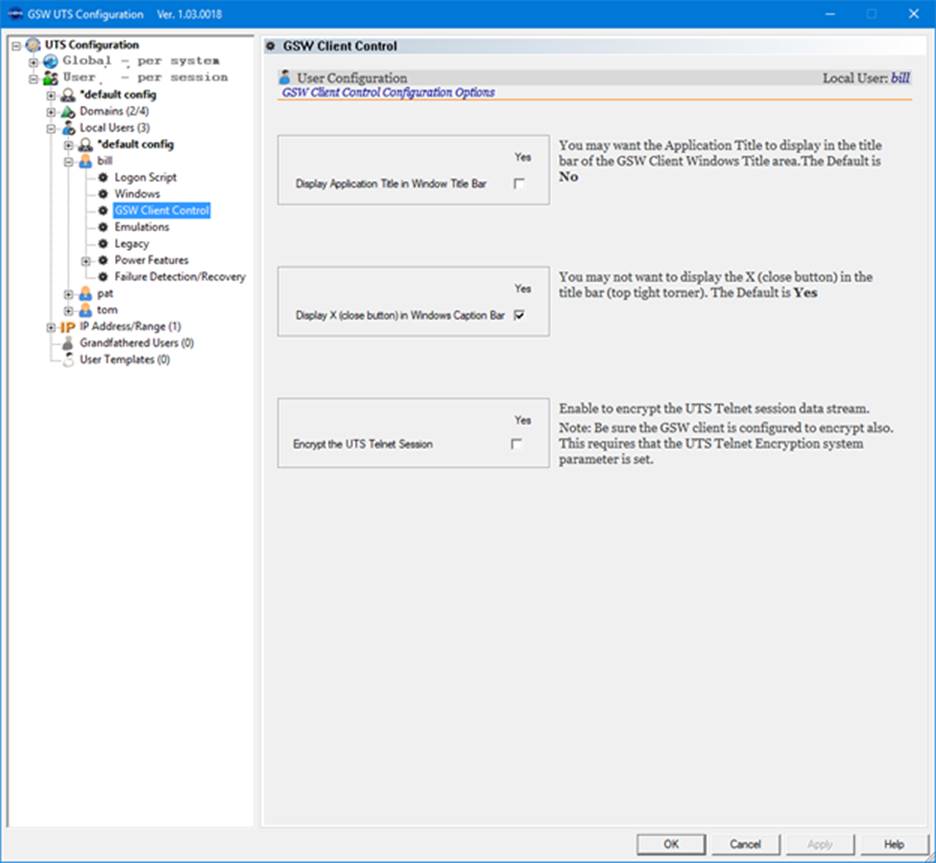Select default config under Local Users
This screenshot has width=936, height=863.
[136, 144]
